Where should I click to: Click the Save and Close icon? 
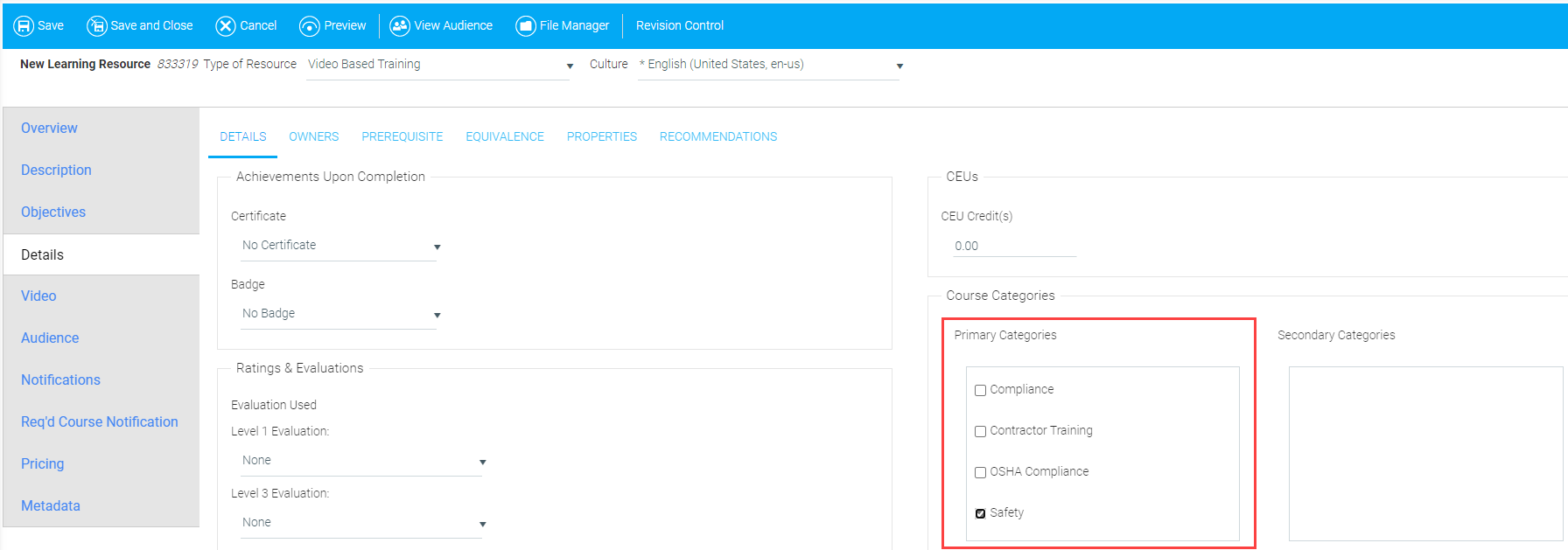96,26
